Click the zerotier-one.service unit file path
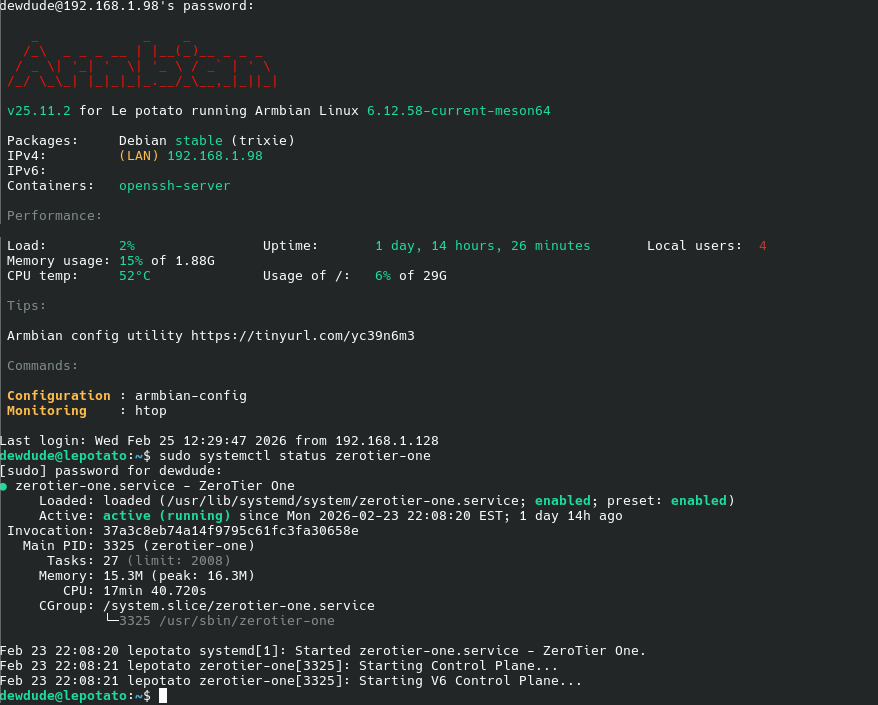This screenshot has height=705, width=878. point(342,500)
